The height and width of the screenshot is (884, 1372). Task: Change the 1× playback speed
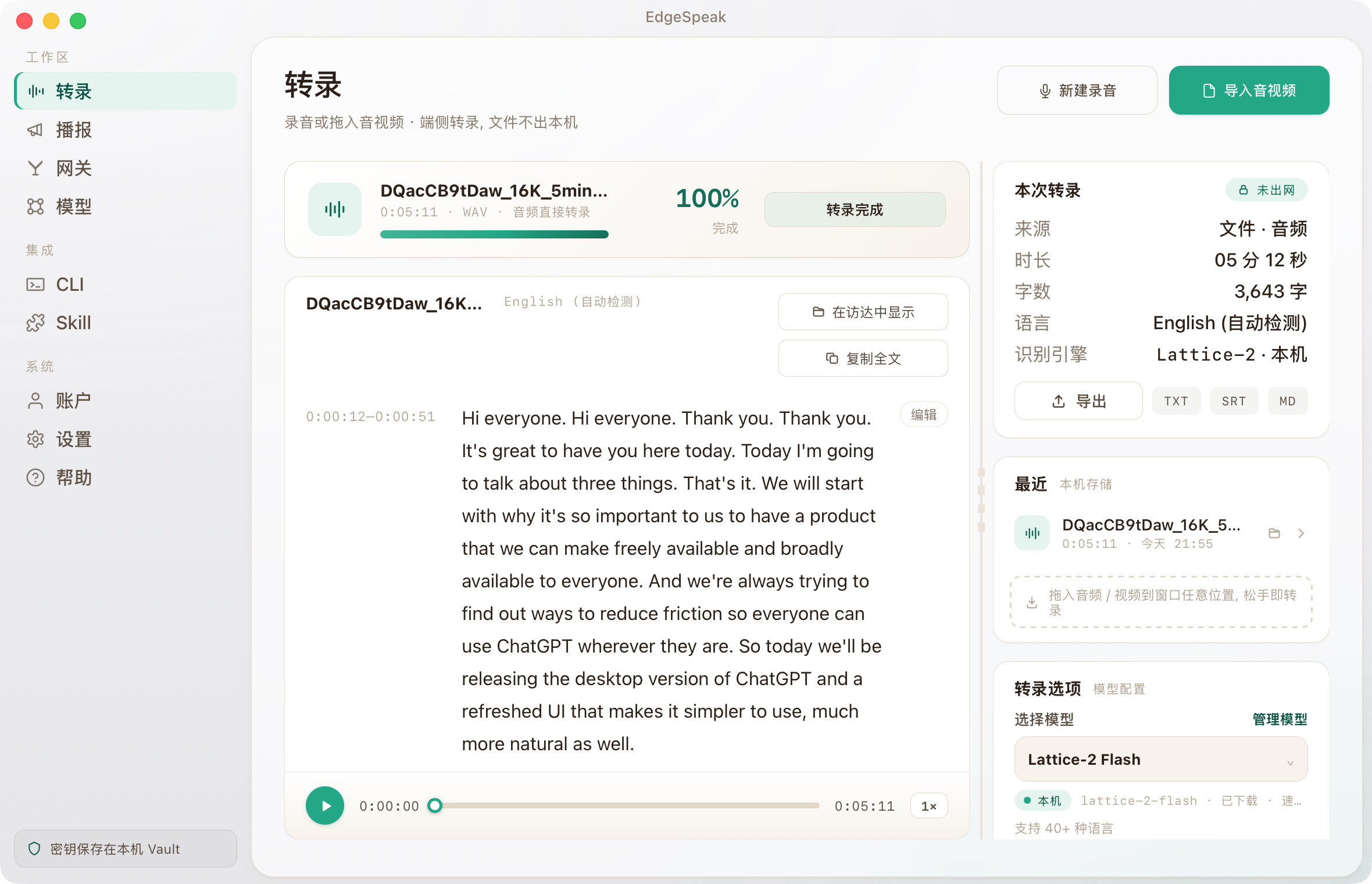(928, 806)
